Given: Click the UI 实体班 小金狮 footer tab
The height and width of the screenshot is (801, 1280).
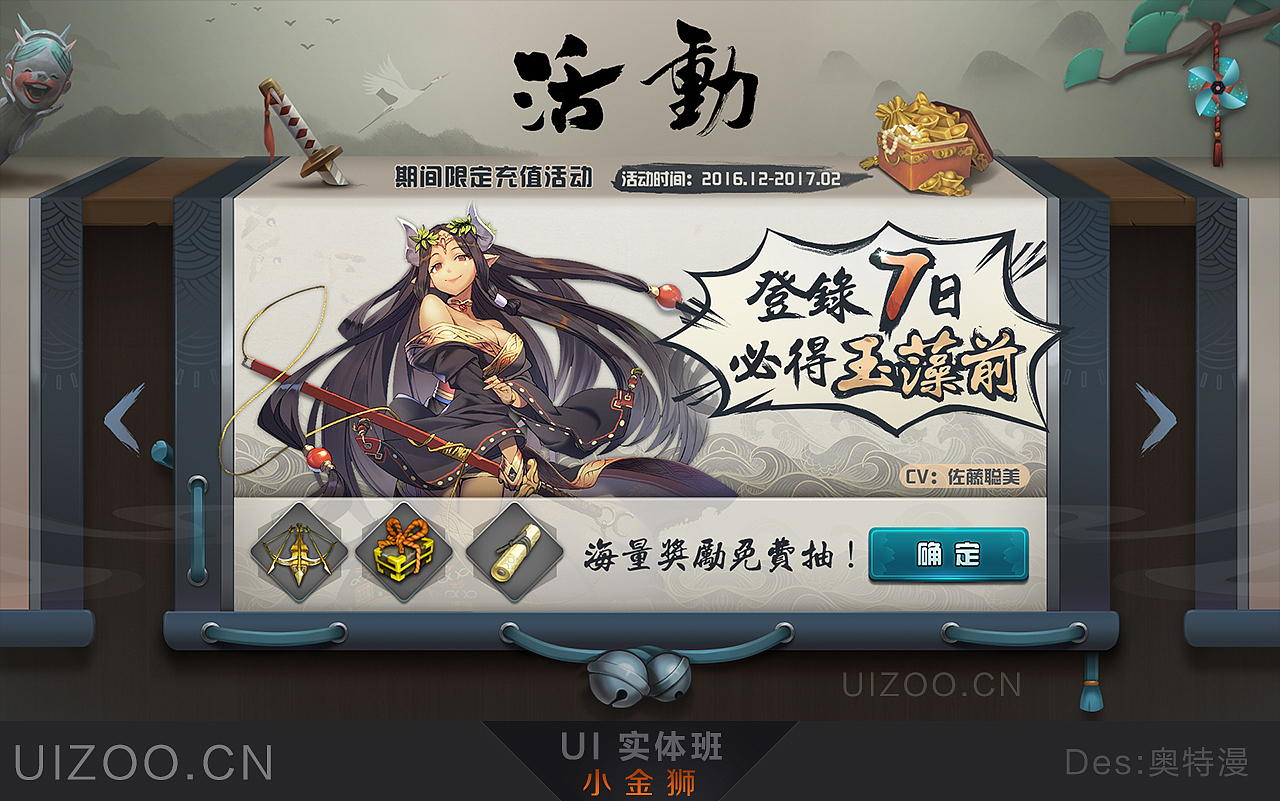Looking at the screenshot, I should click(640, 762).
